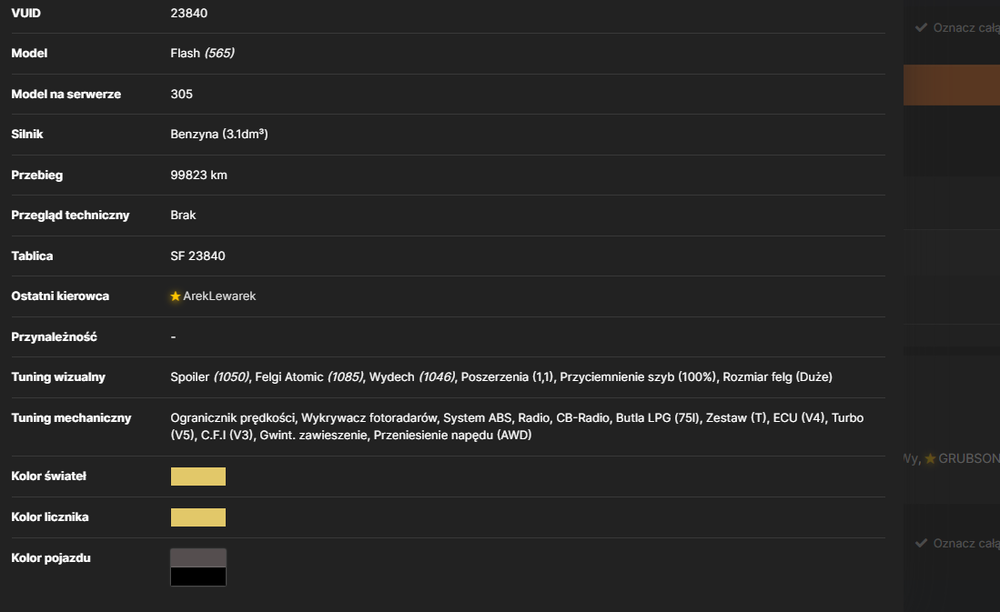
Task: Click the VUID row label
Action: [x=26, y=13]
